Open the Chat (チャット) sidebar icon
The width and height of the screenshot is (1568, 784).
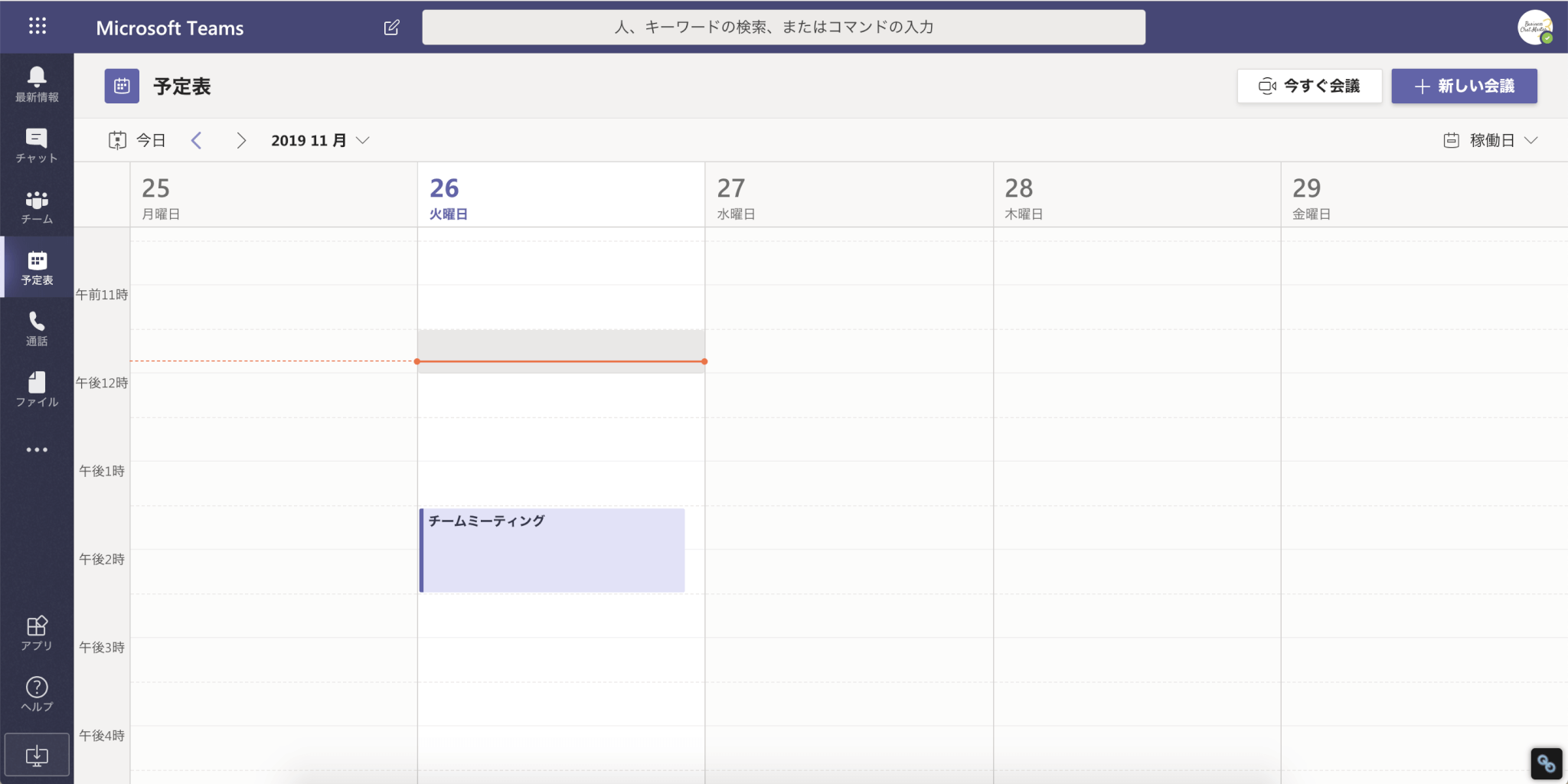click(37, 145)
